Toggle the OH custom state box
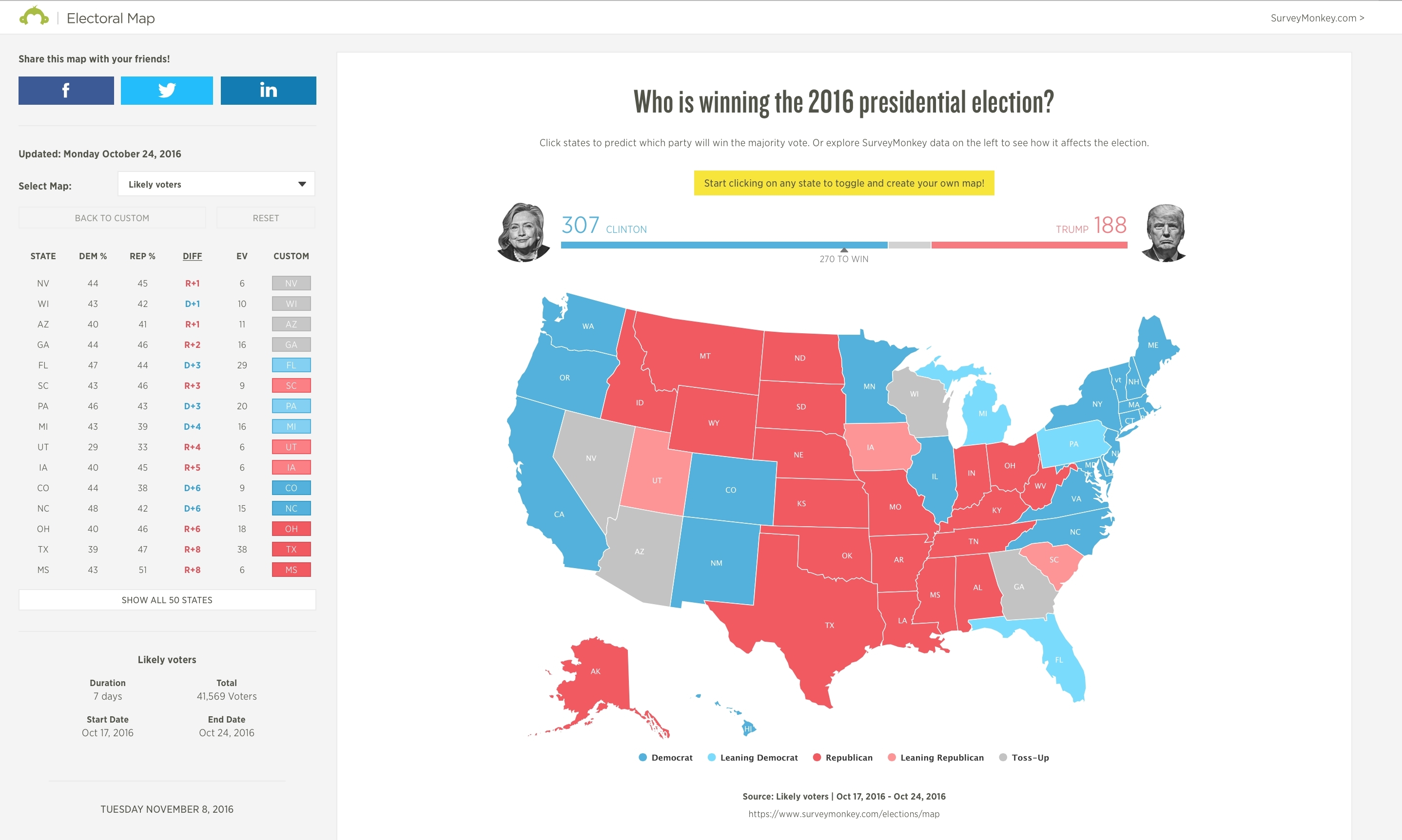The image size is (1402, 840). pos(291,529)
